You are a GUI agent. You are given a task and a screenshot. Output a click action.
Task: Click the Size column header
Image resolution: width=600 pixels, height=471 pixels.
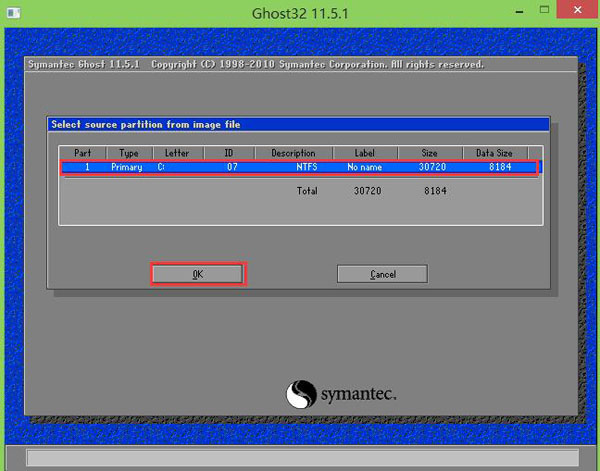pyautogui.click(x=430, y=153)
